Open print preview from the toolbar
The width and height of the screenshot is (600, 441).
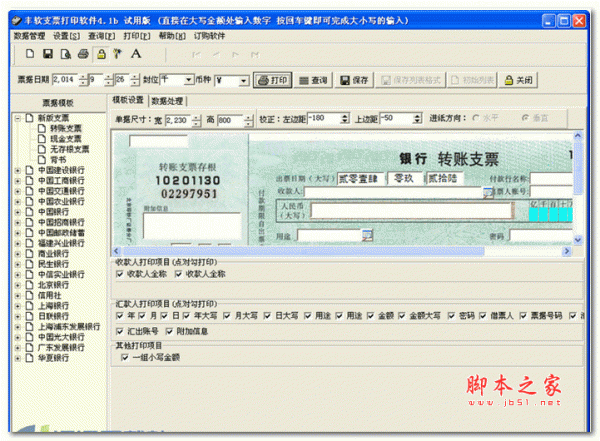pos(65,54)
